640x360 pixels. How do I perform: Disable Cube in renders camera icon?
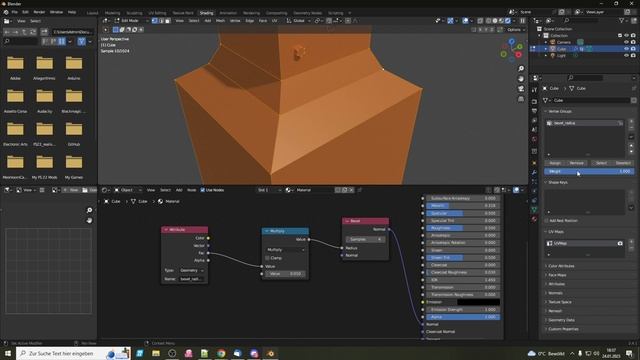(x=633, y=49)
